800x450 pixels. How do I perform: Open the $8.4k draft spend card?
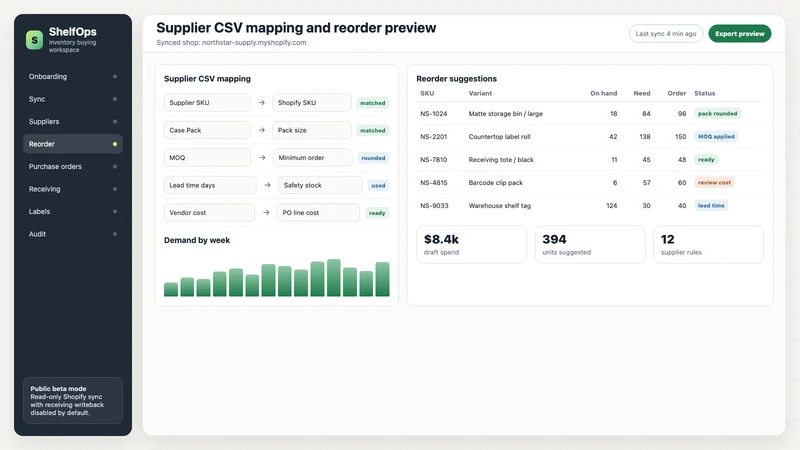[x=471, y=244]
